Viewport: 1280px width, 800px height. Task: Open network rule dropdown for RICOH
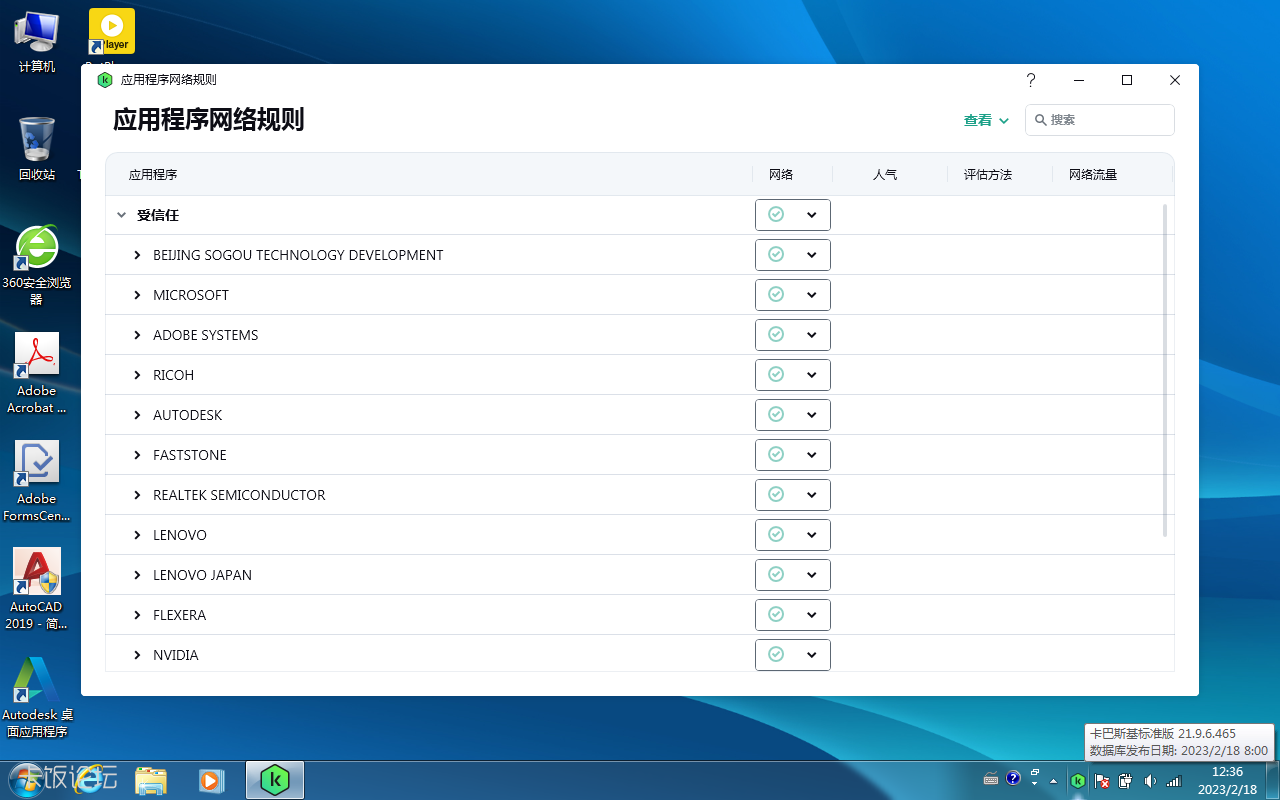pyautogui.click(x=793, y=375)
